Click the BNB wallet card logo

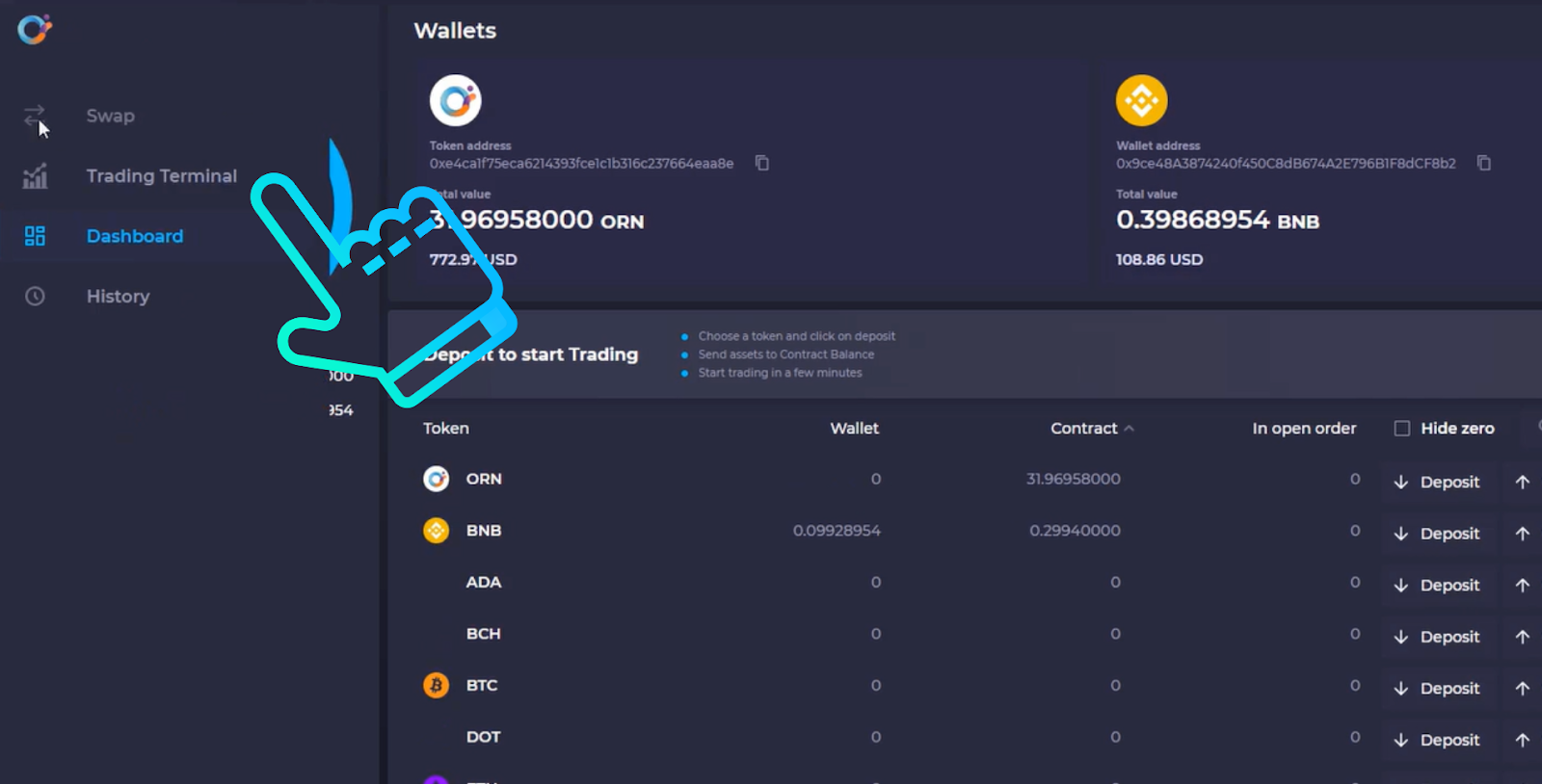pos(1142,100)
